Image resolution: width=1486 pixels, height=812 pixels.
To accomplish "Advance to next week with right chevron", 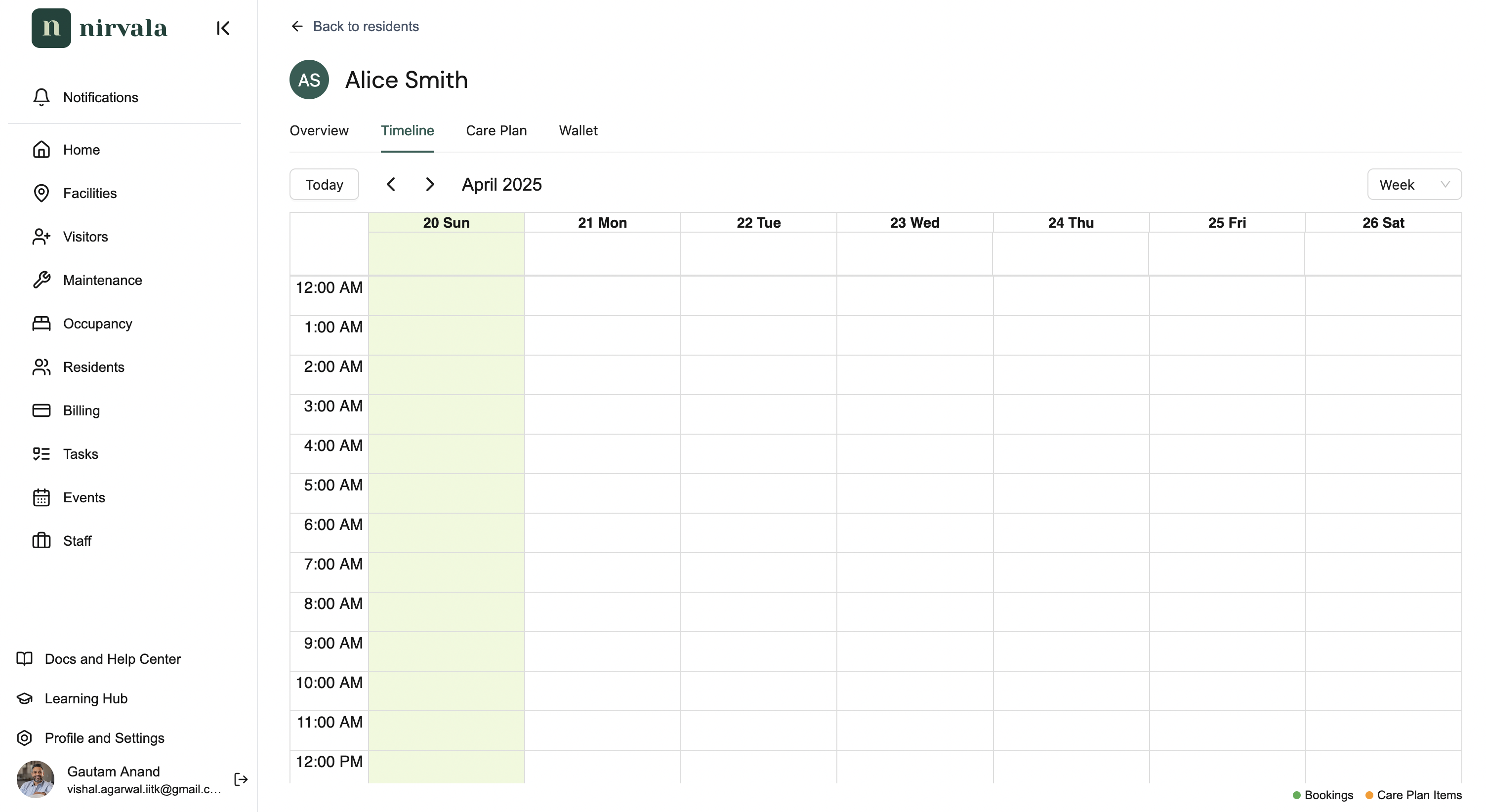I will pyautogui.click(x=430, y=185).
